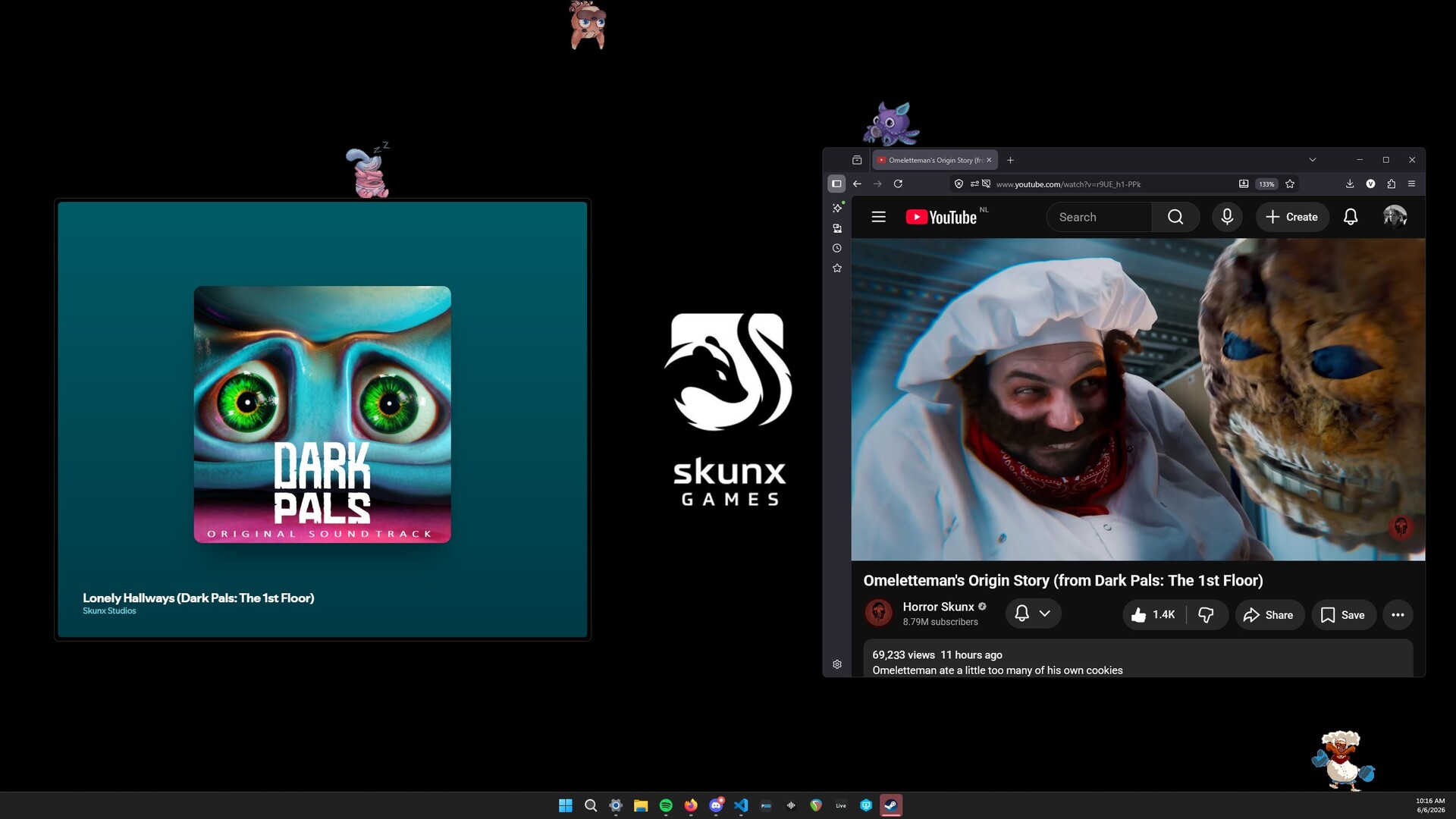
Task: Bookmark this page with the star
Action: click(1290, 184)
